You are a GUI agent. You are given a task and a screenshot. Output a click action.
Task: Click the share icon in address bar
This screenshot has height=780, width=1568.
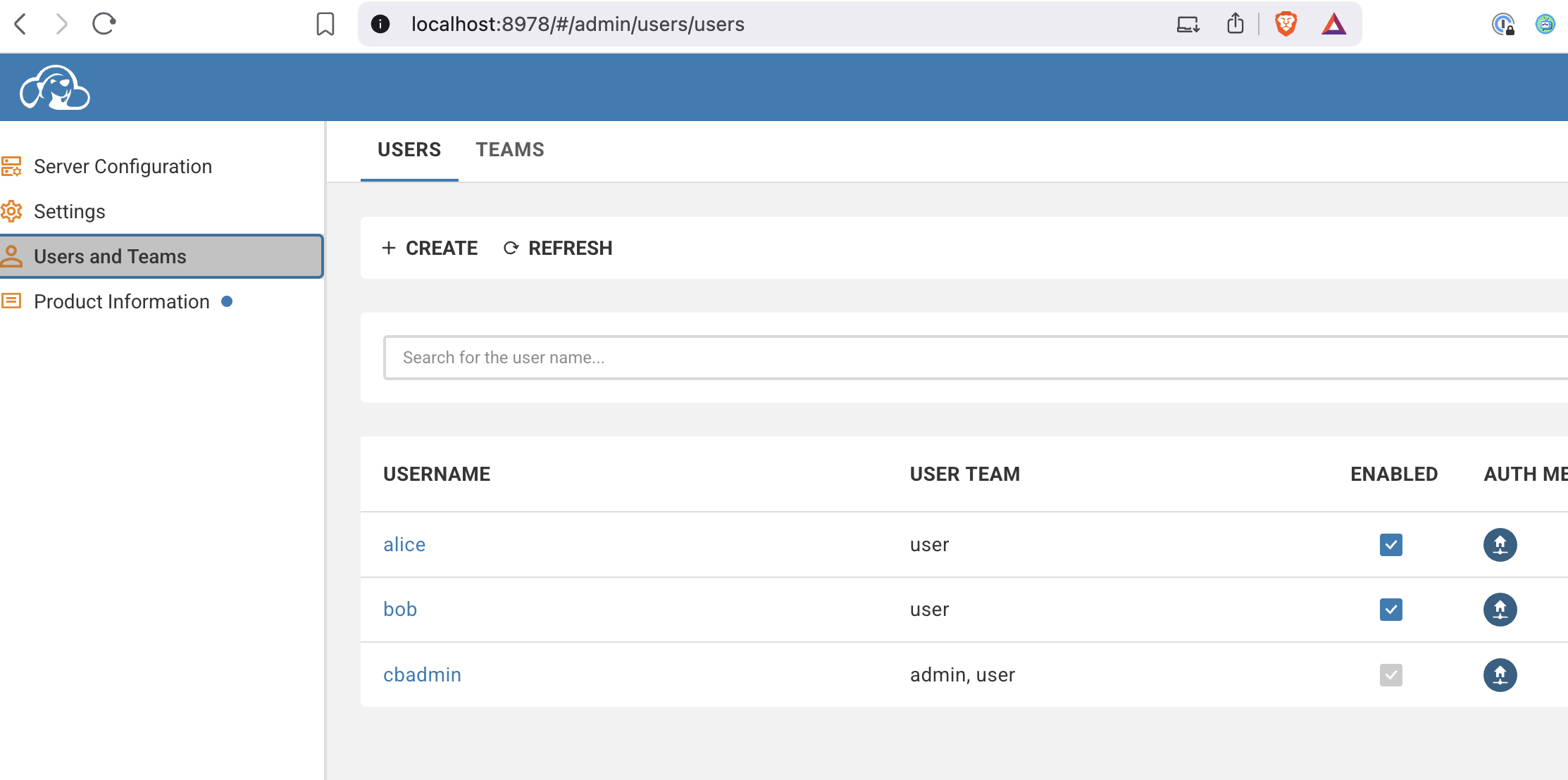pos(1235,25)
